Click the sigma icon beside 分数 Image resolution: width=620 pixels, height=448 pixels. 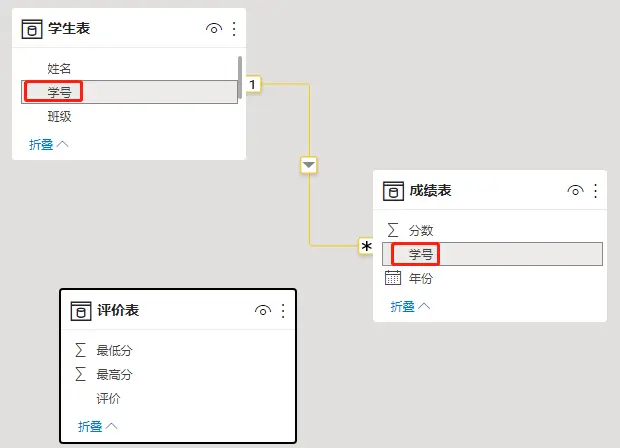pos(393,230)
